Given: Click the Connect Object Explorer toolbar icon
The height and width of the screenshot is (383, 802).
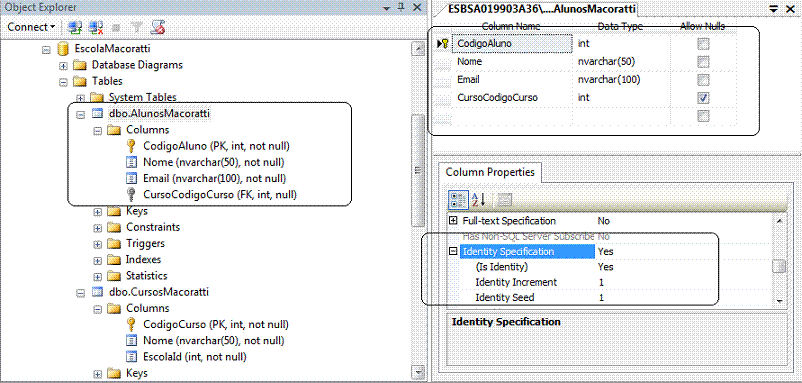Looking at the screenshot, I should [76, 27].
